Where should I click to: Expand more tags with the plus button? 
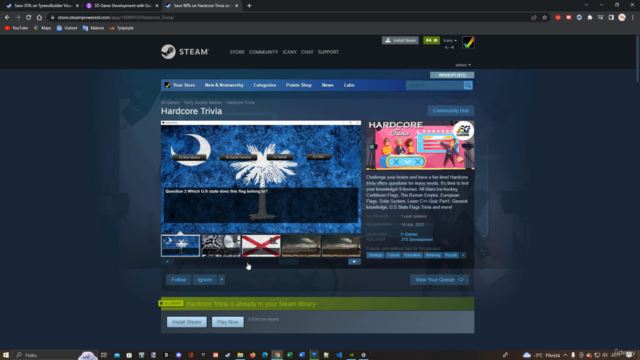[x=463, y=255]
